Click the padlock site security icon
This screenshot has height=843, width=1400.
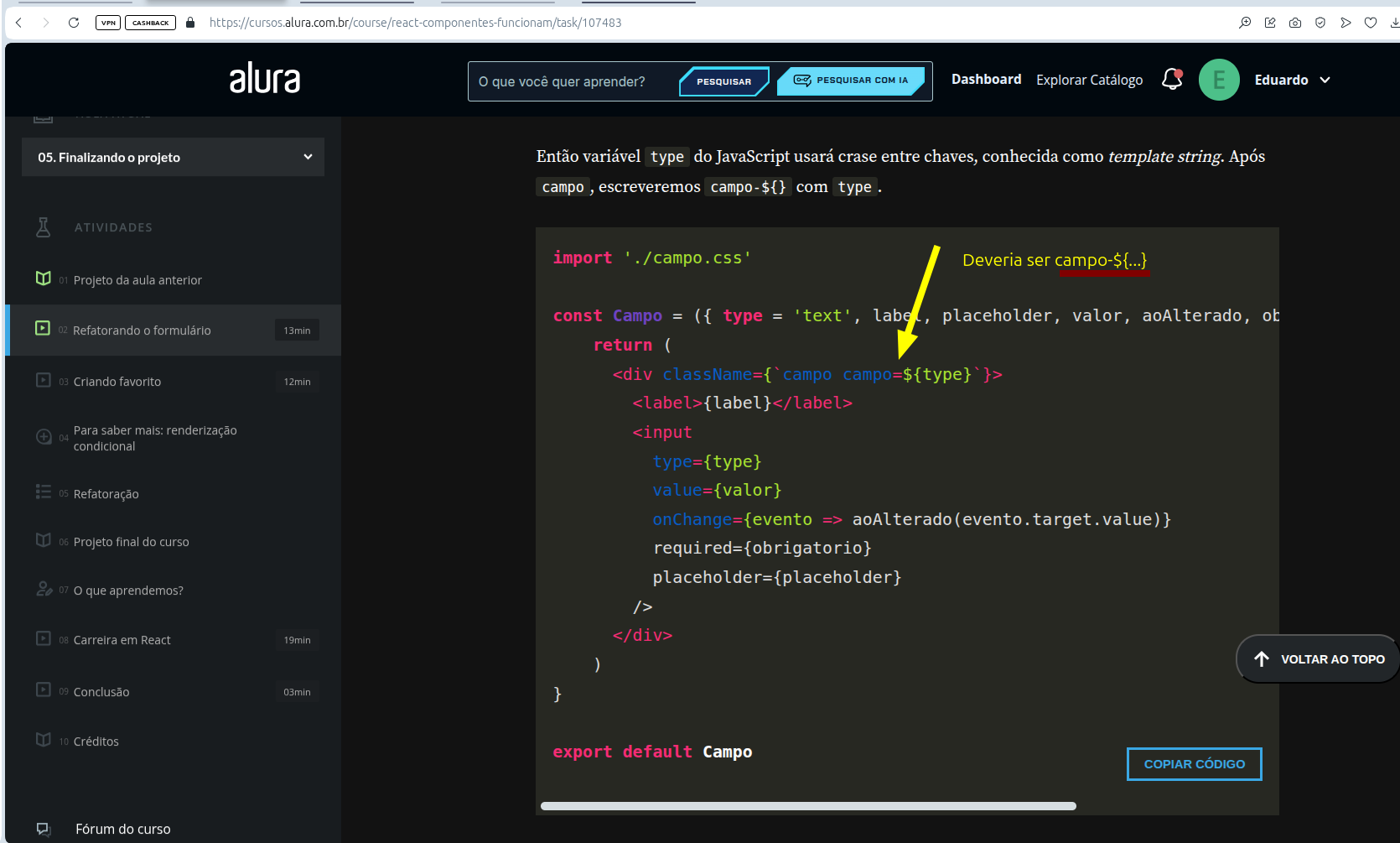click(190, 23)
